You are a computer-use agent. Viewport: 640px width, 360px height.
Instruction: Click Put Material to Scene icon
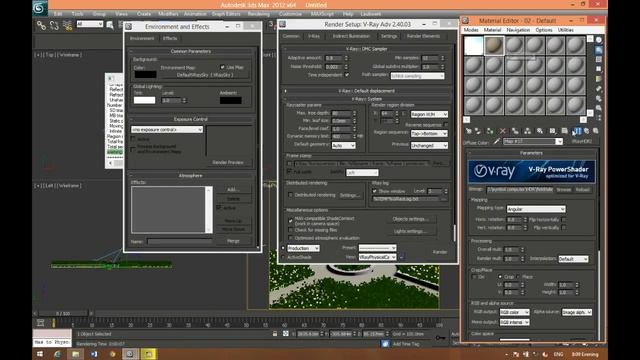coord(478,131)
